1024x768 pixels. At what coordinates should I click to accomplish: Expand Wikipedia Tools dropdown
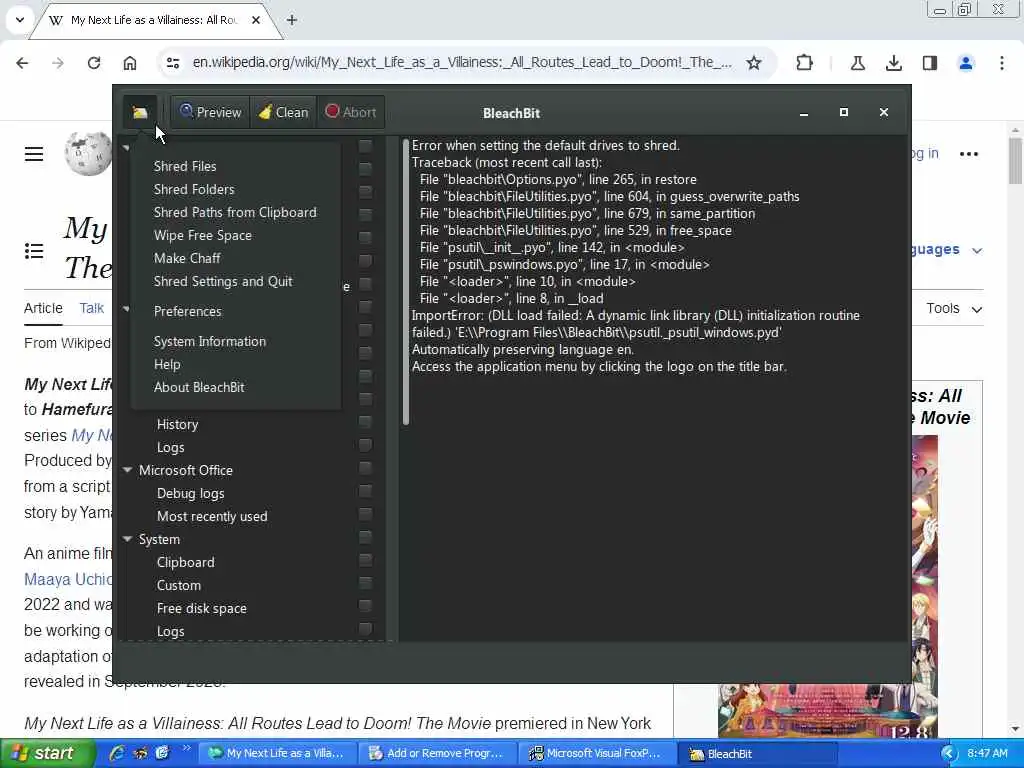tap(953, 308)
